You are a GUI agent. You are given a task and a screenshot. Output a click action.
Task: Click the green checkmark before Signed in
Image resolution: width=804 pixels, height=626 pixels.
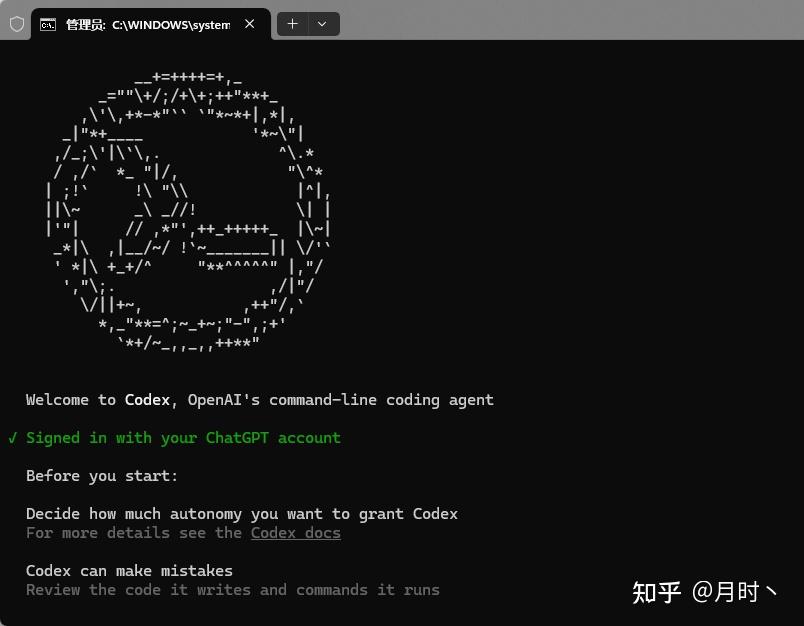(x=13, y=438)
